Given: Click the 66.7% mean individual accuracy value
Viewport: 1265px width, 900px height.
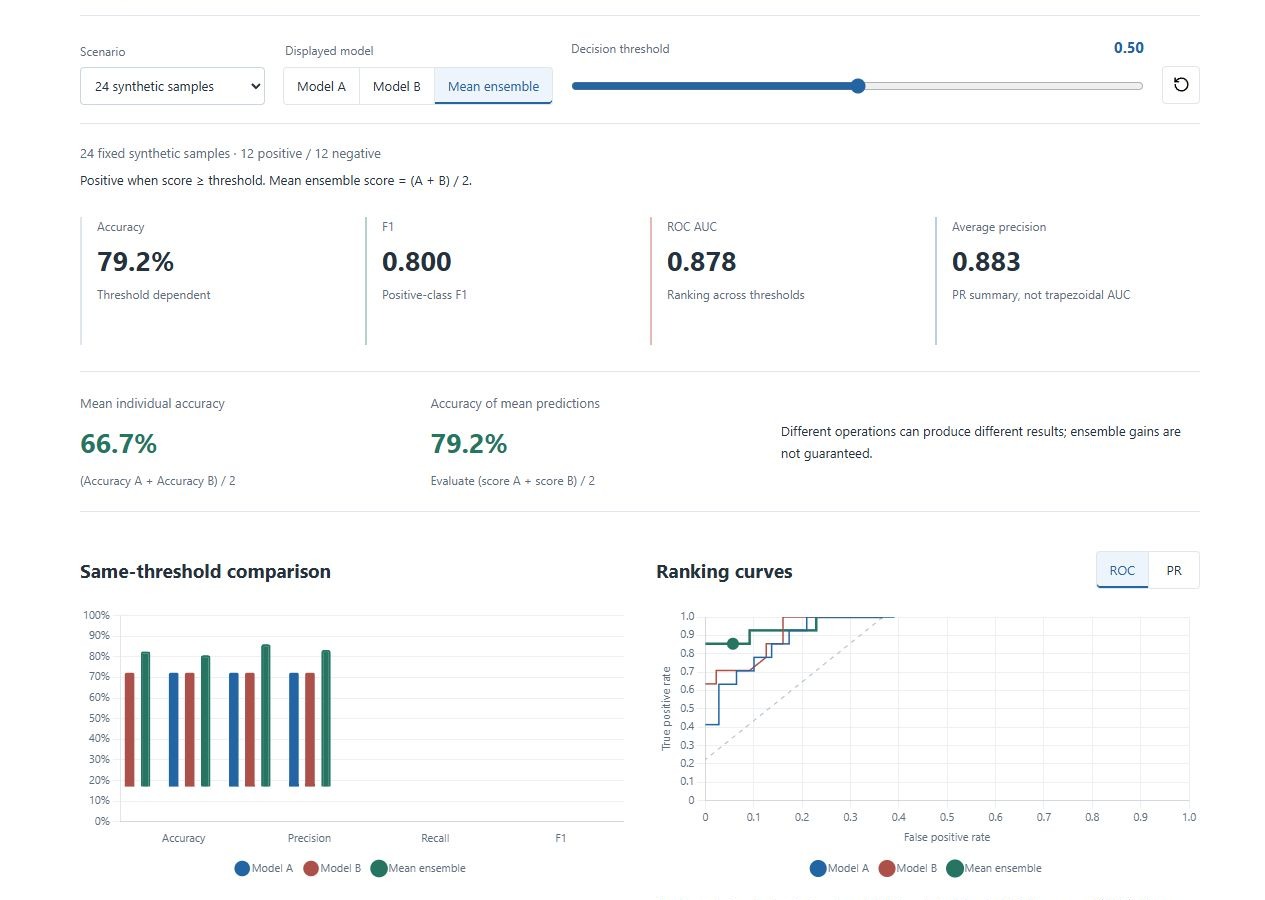Looking at the screenshot, I should tap(119, 443).
